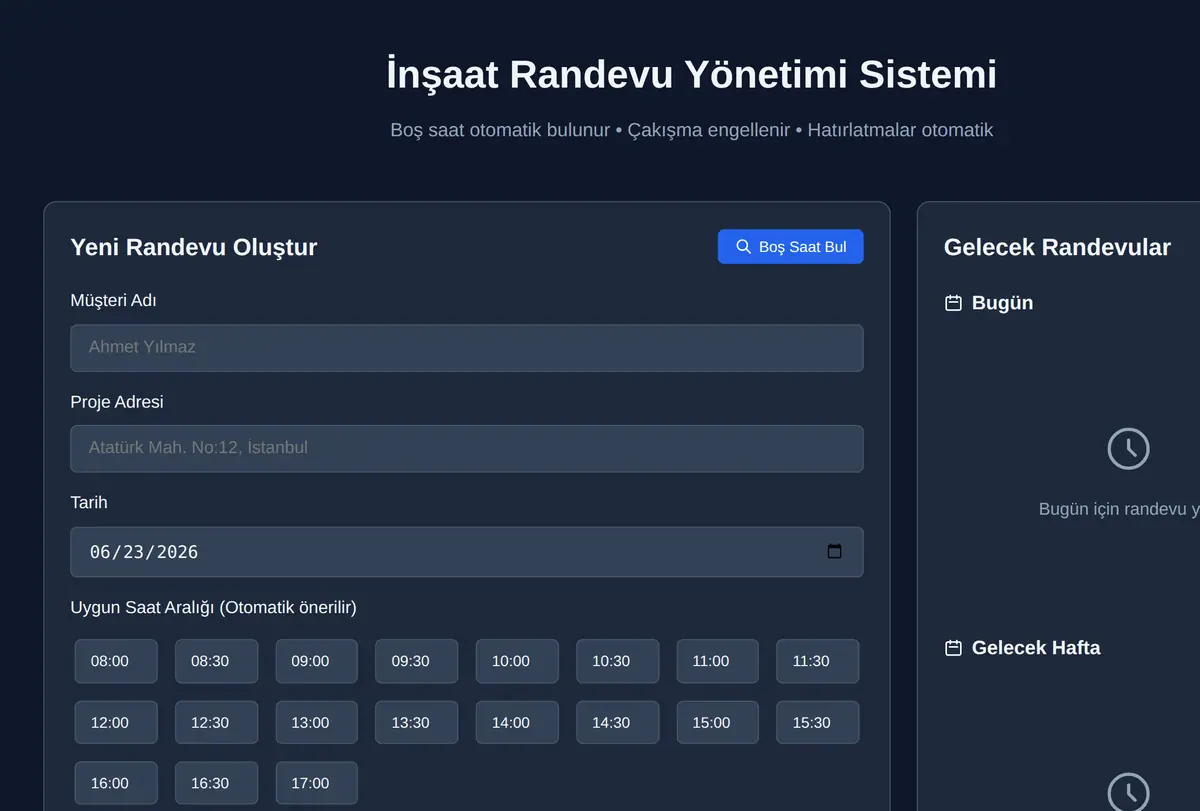Viewport: 1200px width, 811px height.
Task: Pick the 14:00 time slot
Action: coord(517,722)
